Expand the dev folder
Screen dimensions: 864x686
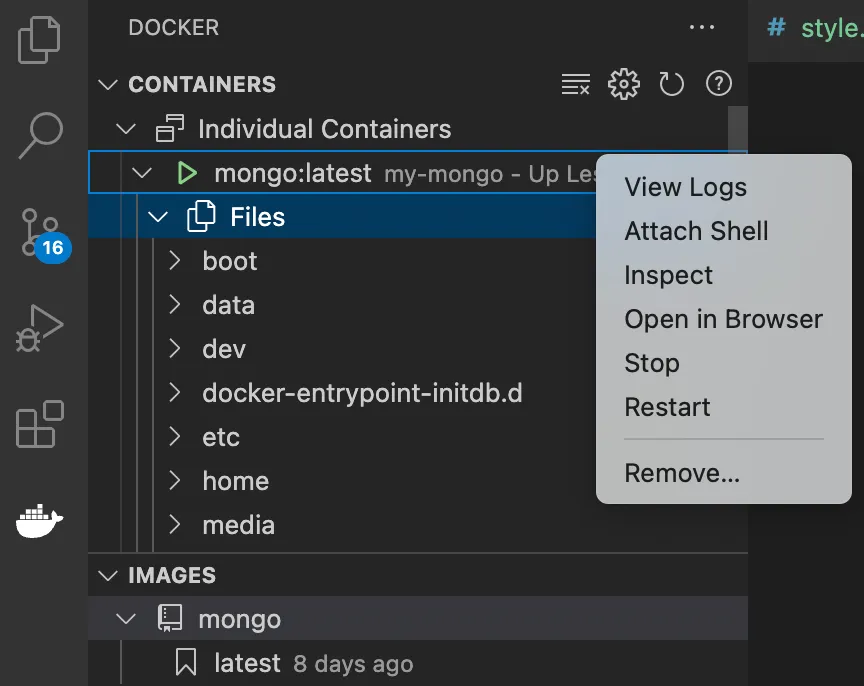(x=175, y=349)
